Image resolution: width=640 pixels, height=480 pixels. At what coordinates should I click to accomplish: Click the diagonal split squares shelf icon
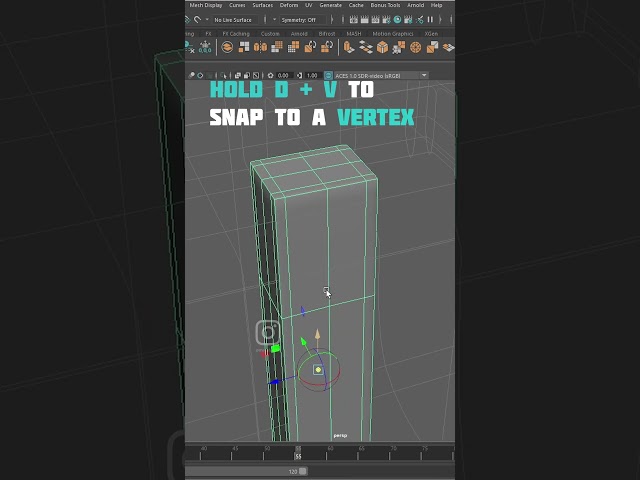tap(432, 47)
